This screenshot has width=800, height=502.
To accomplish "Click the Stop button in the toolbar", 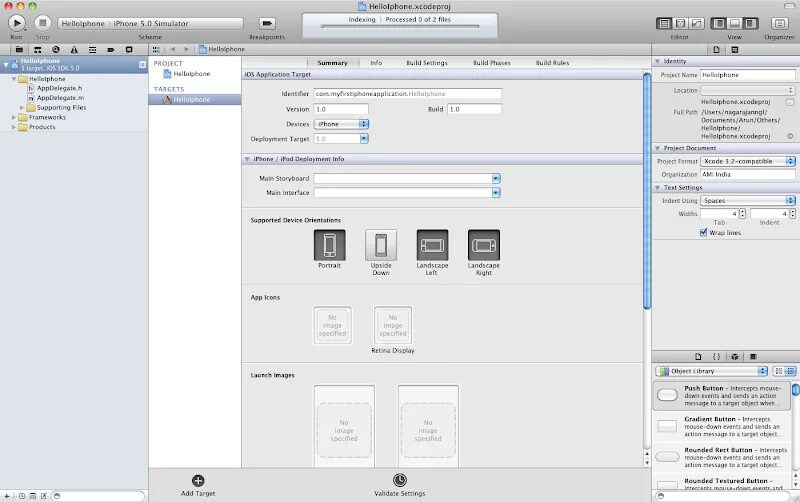I will tap(43, 23).
